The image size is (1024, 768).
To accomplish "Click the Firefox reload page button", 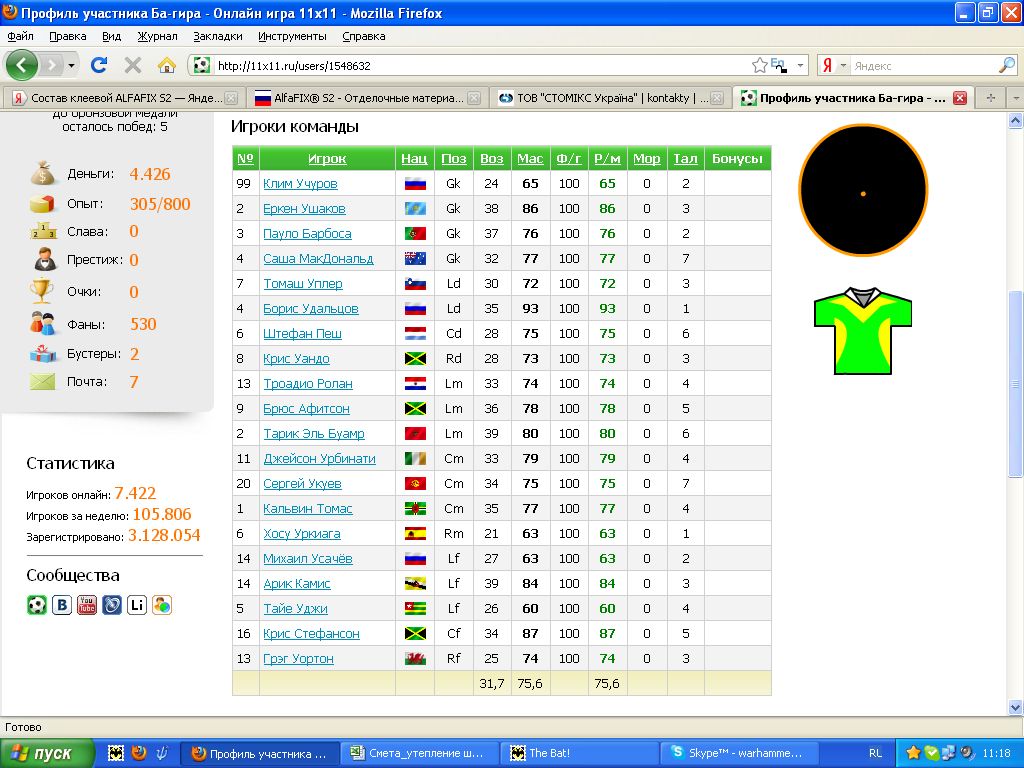I will tap(99, 66).
